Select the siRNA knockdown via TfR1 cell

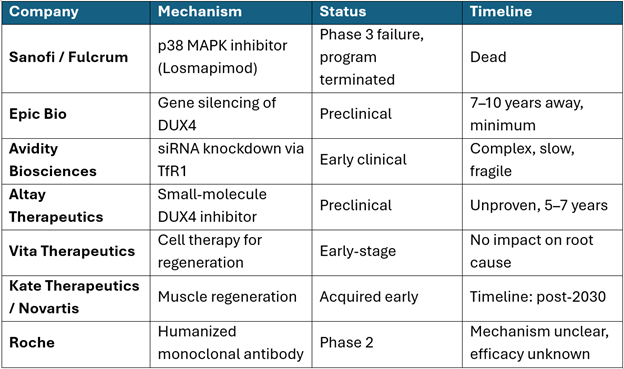(x=231, y=161)
